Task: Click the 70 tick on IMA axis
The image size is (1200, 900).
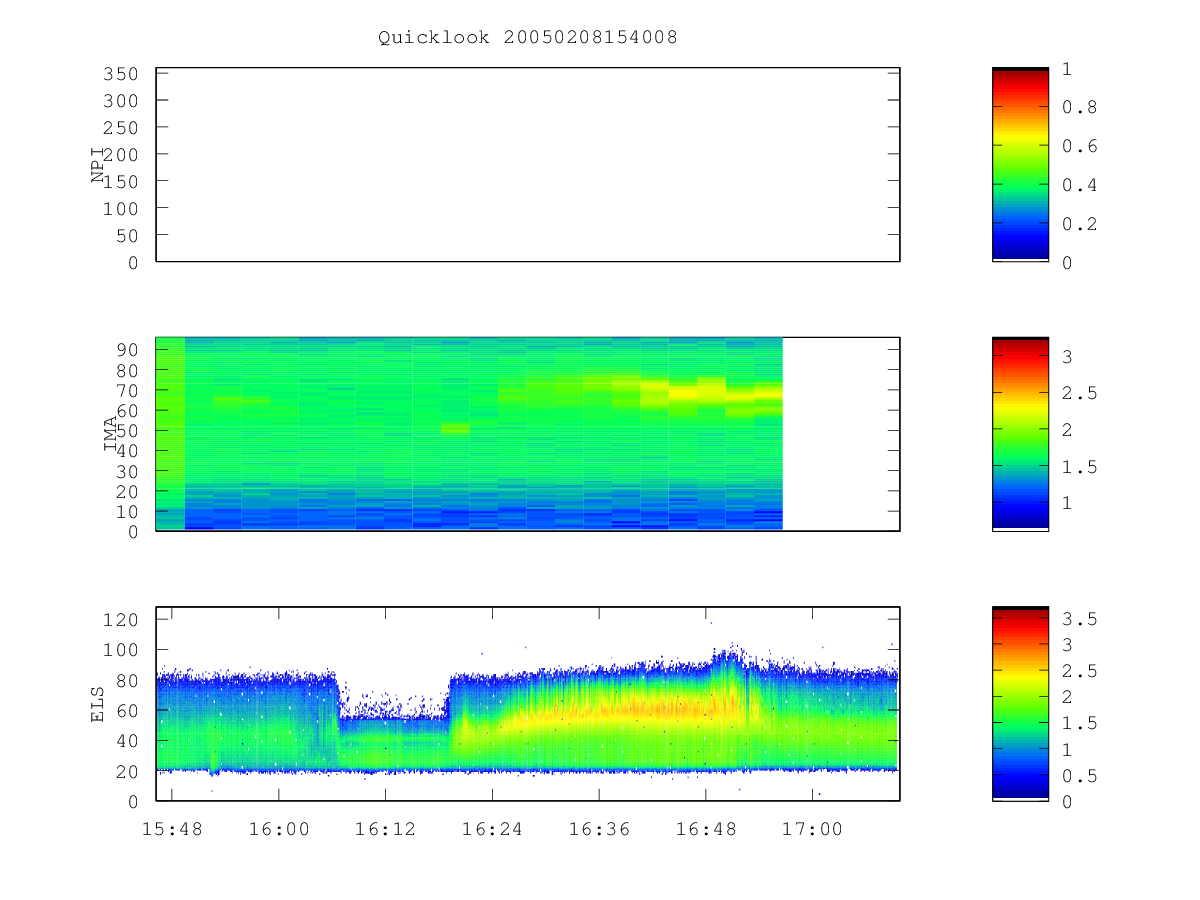Action: click(x=127, y=390)
